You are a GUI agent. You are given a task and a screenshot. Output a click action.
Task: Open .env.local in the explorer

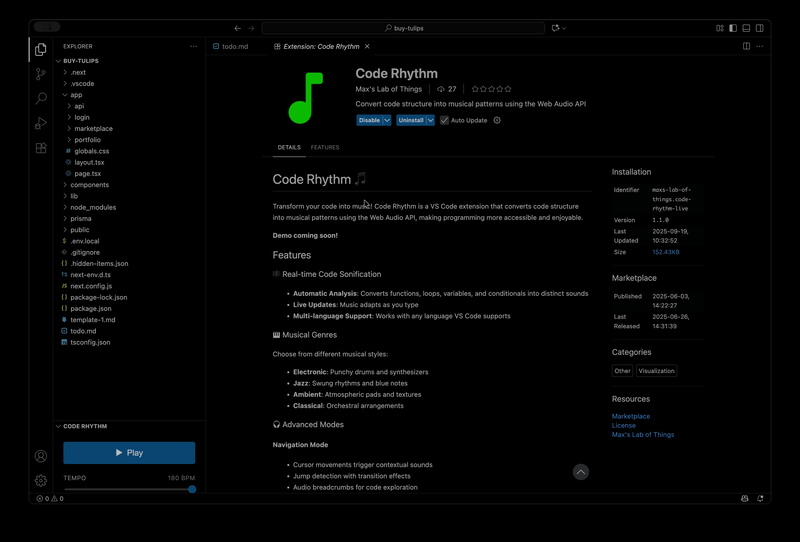[85, 241]
